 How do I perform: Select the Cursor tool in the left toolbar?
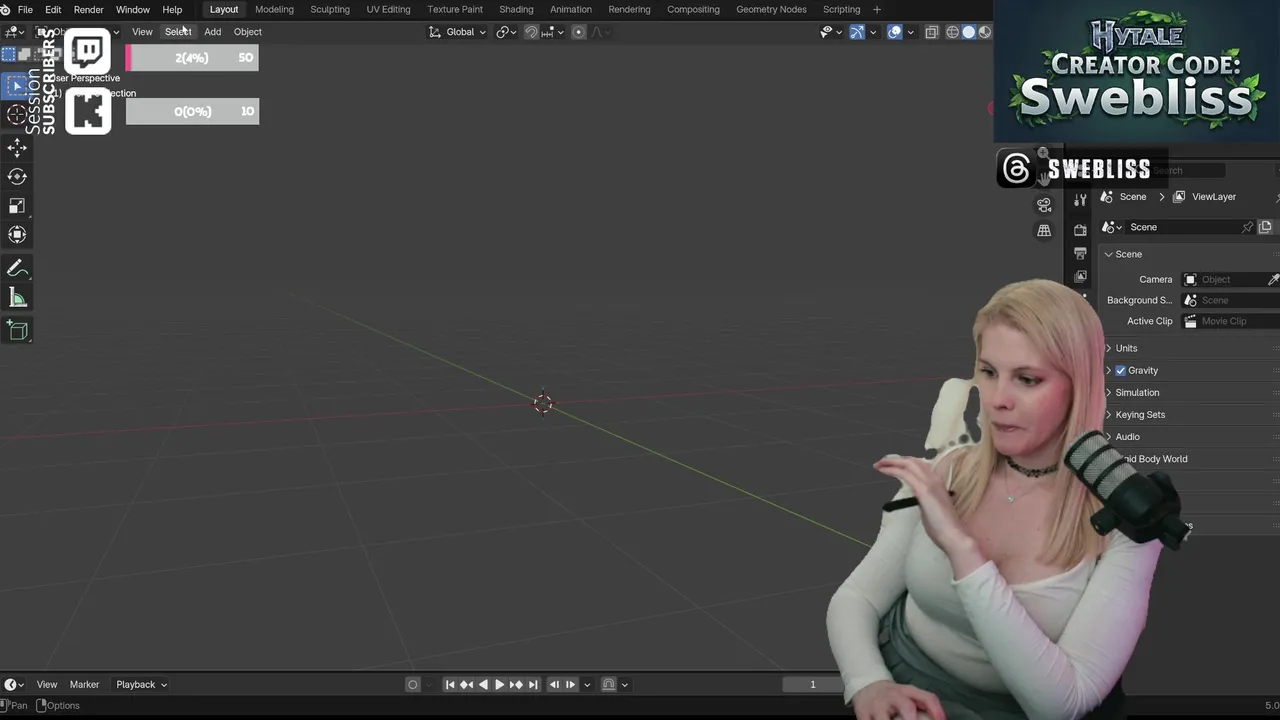click(x=17, y=115)
